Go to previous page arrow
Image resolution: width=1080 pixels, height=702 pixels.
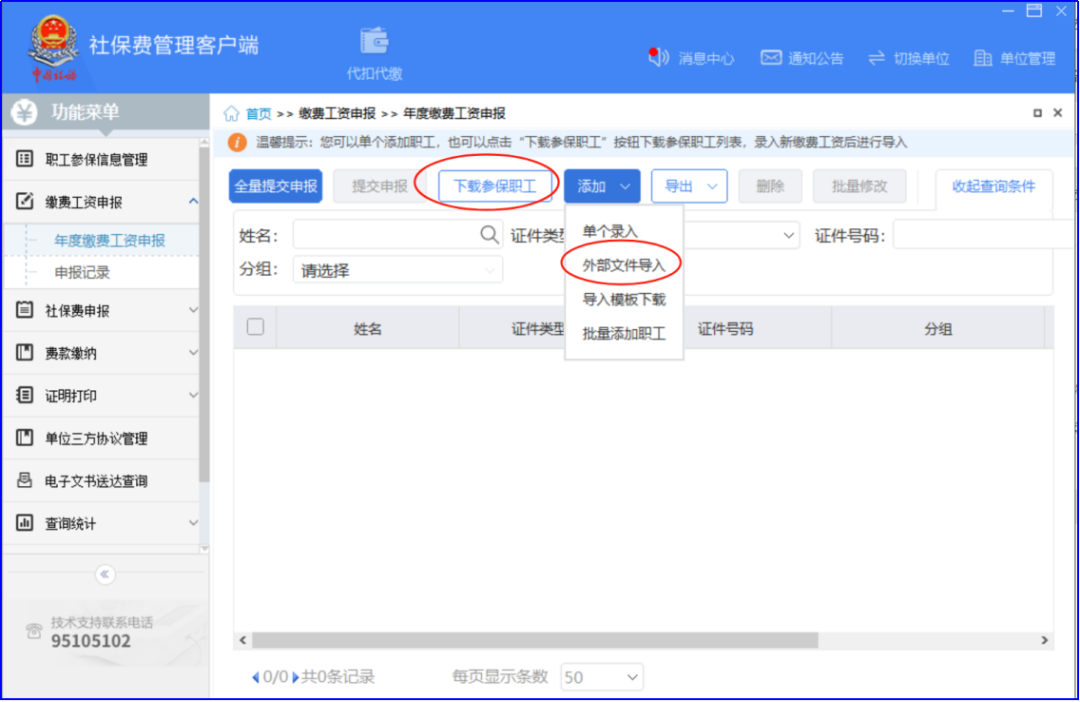click(256, 677)
